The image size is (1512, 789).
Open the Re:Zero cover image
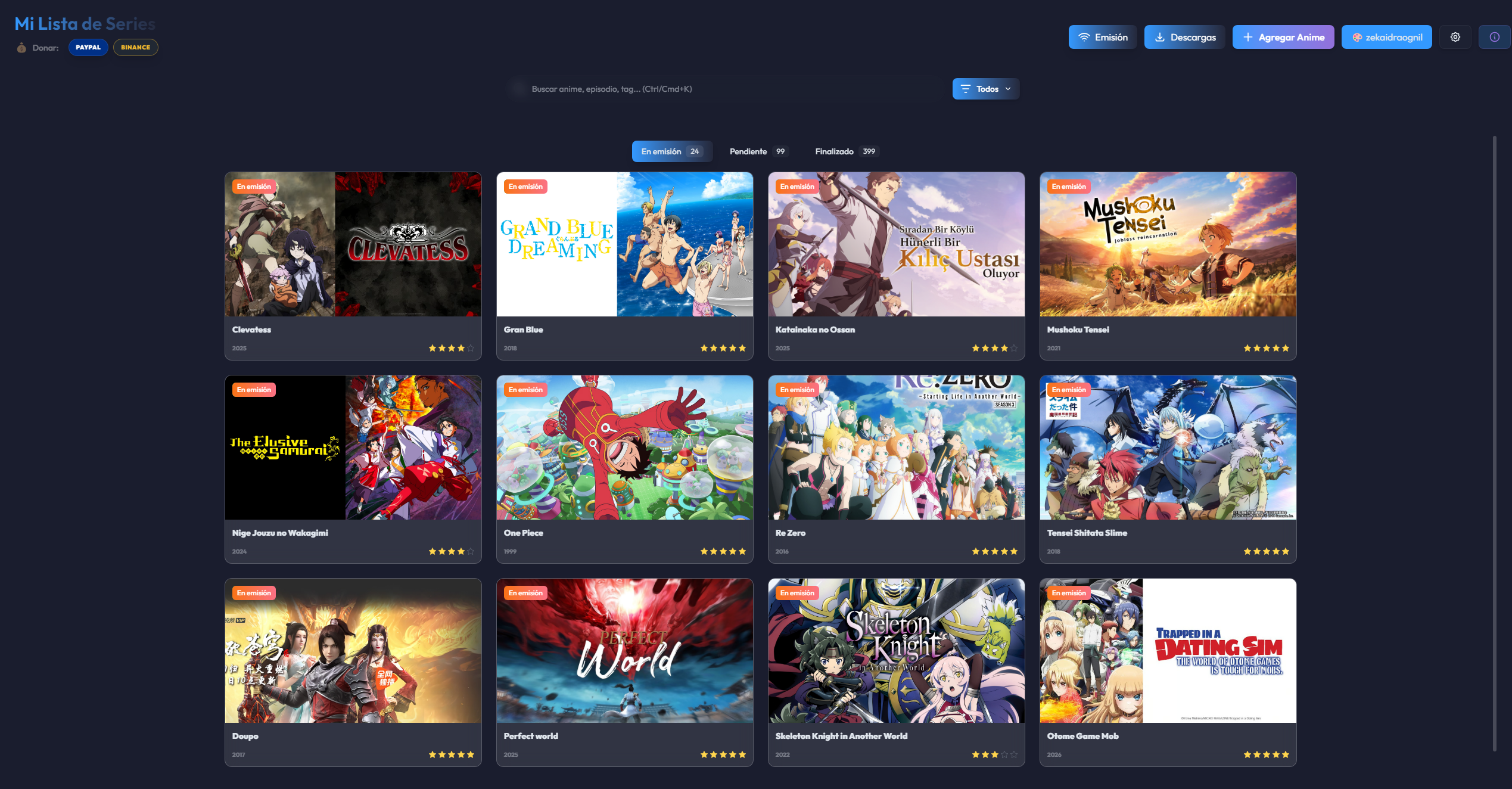pyautogui.click(x=897, y=448)
